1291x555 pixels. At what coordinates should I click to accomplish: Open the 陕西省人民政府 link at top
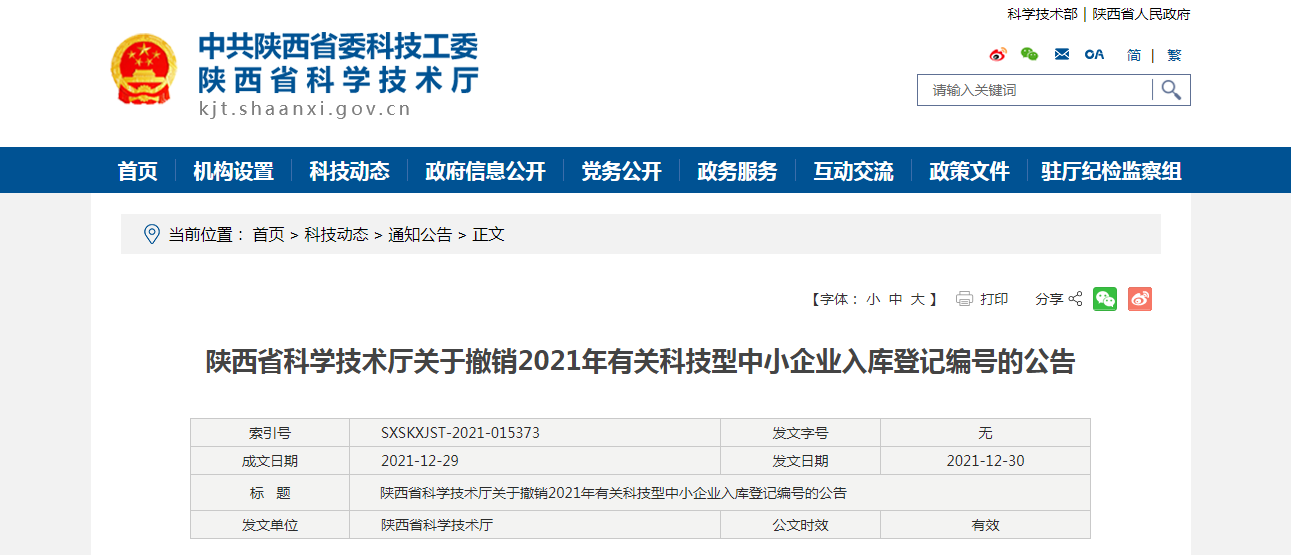click(x=1141, y=14)
